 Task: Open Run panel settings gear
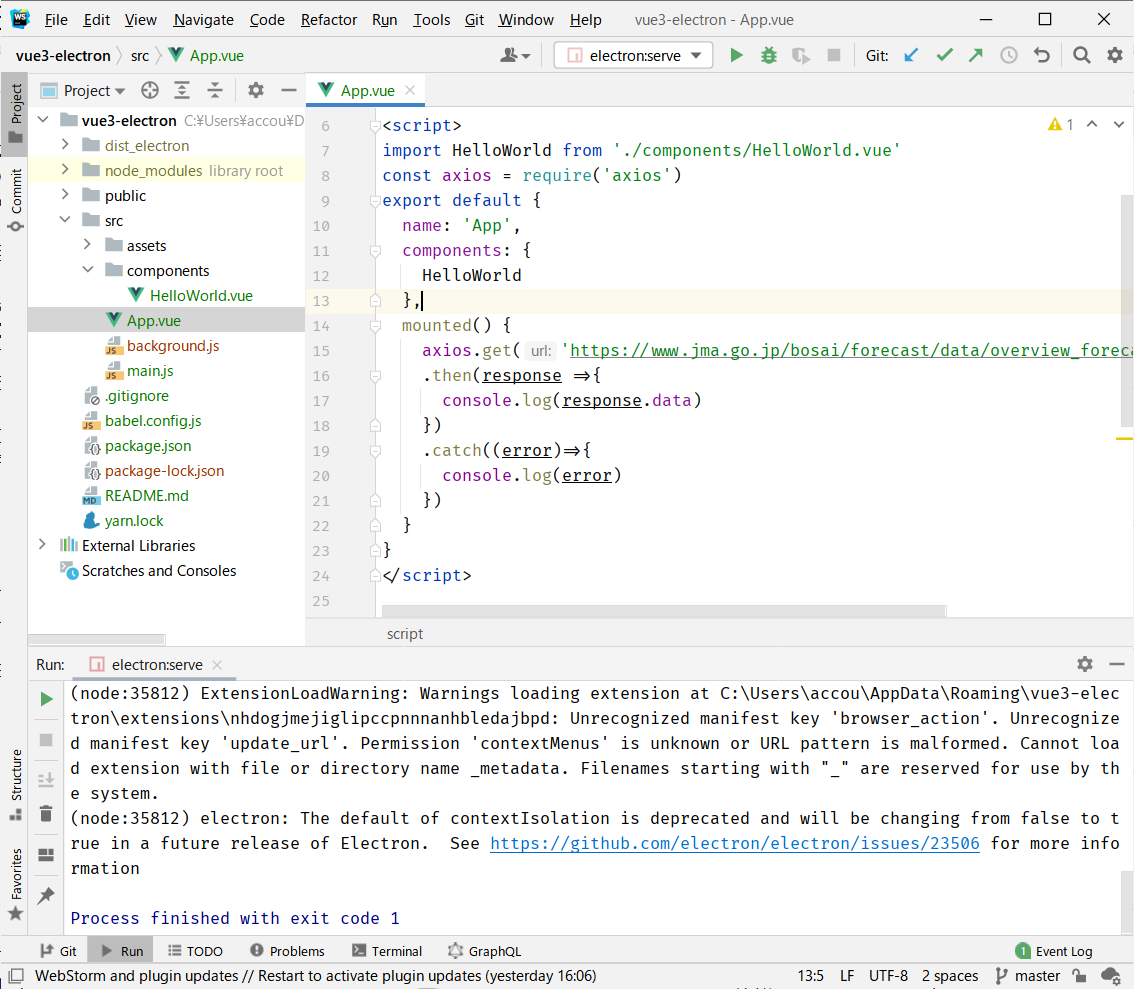pos(1085,664)
